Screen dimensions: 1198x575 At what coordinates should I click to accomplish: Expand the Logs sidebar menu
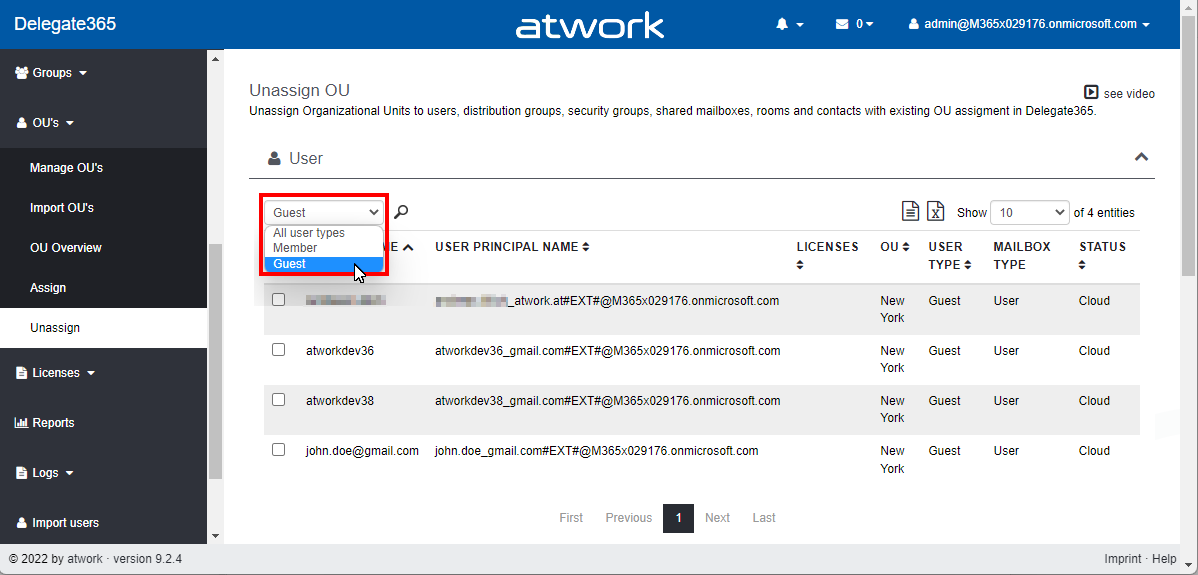45,473
